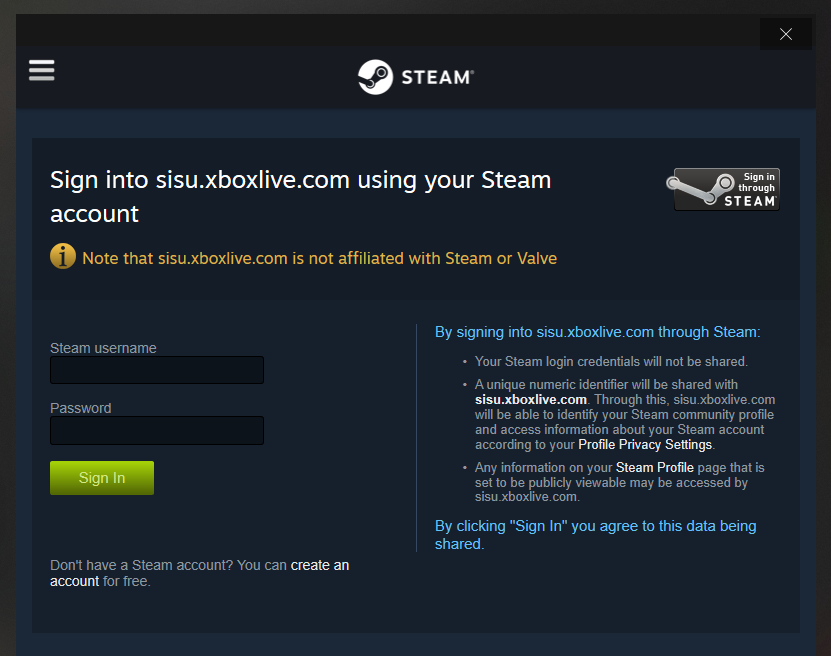Image resolution: width=831 pixels, height=656 pixels.
Task: Focus the Password input field
Action: pyautogui.click(x=157, y=430)
